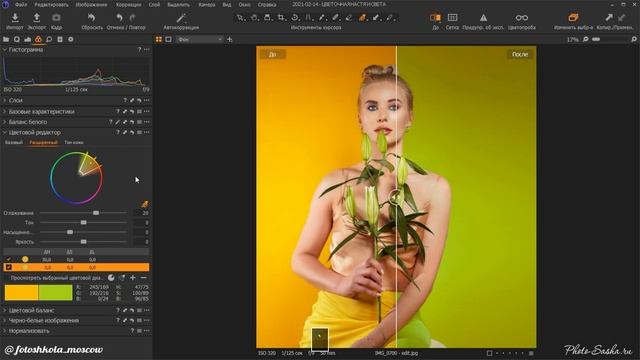Switch viewer to multi-view grid mode

[159, 40]
